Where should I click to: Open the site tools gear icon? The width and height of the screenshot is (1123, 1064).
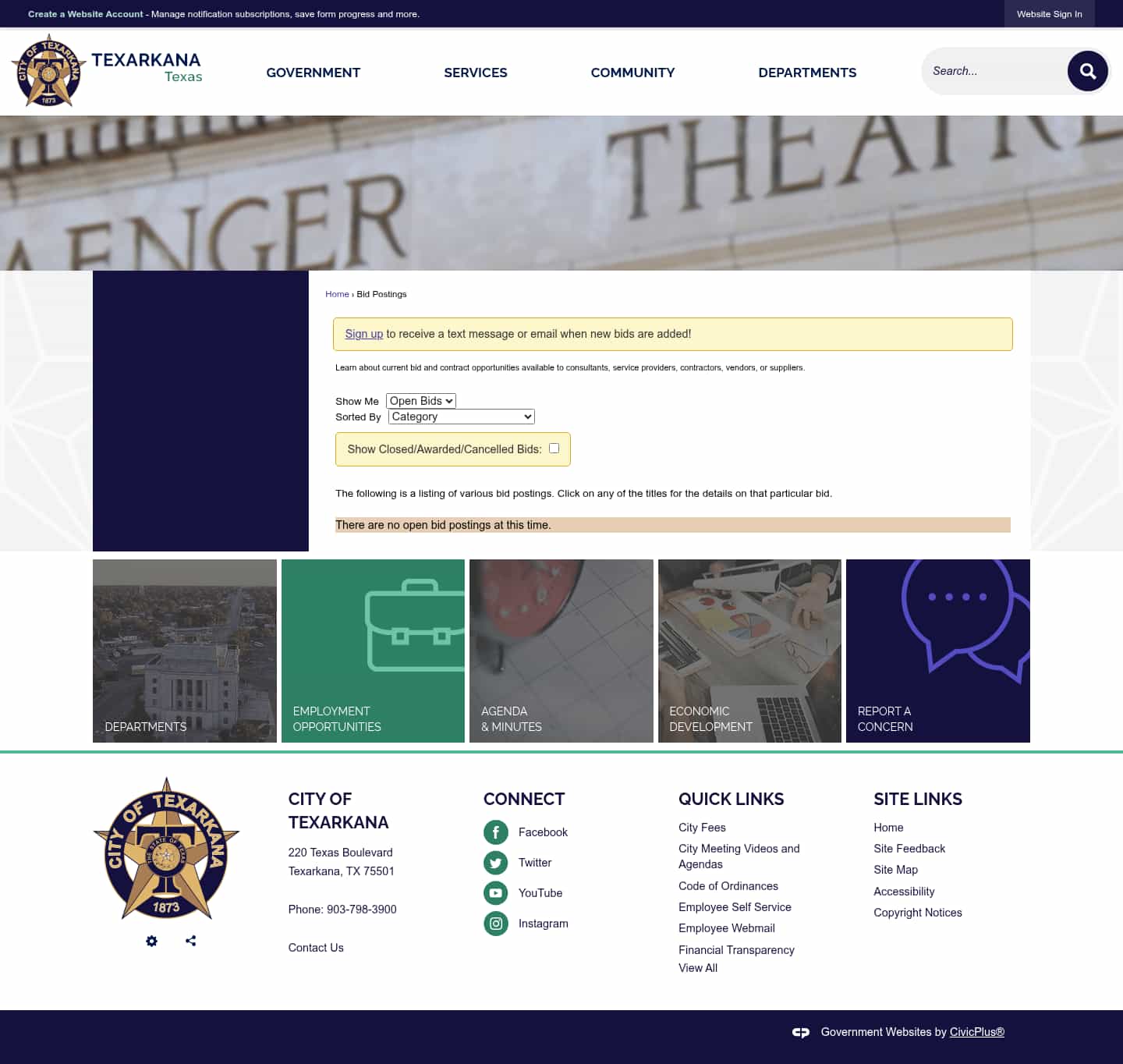[151, 941]
